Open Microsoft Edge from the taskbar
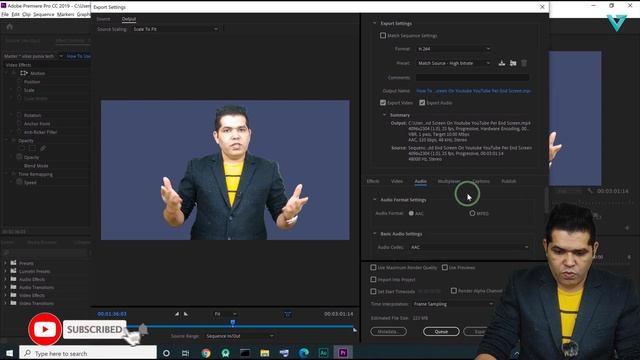640x360 pixels. click(304, 353)
